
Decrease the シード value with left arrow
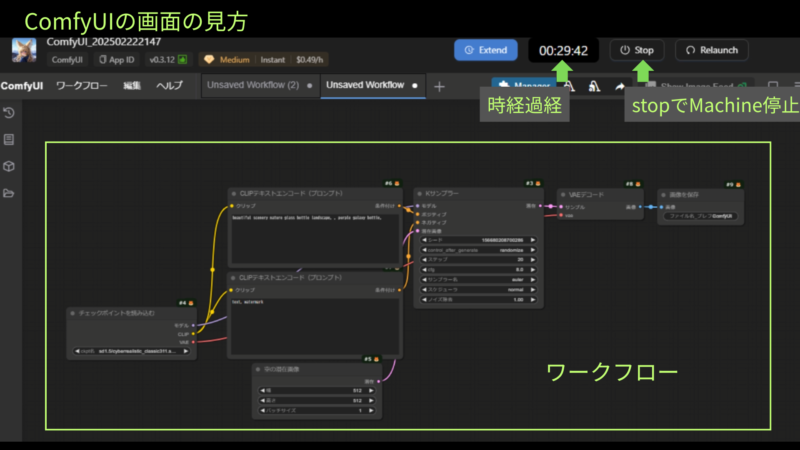tap(423, 240)
